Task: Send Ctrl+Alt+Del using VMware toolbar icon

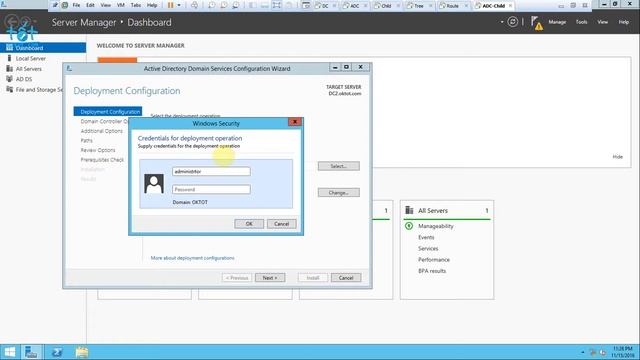Action: (194, 5)
